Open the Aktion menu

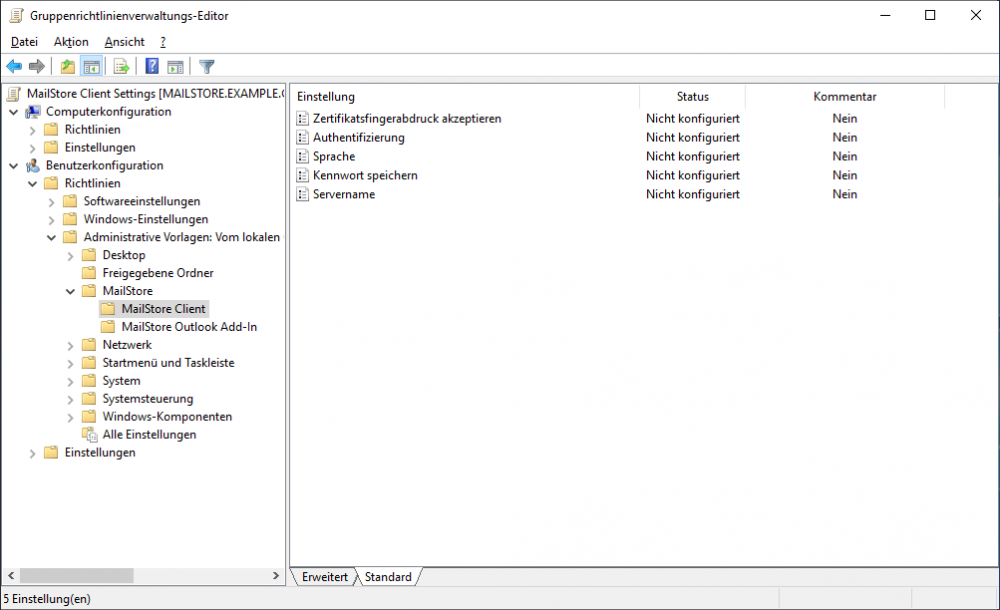(x=70, y=41)
